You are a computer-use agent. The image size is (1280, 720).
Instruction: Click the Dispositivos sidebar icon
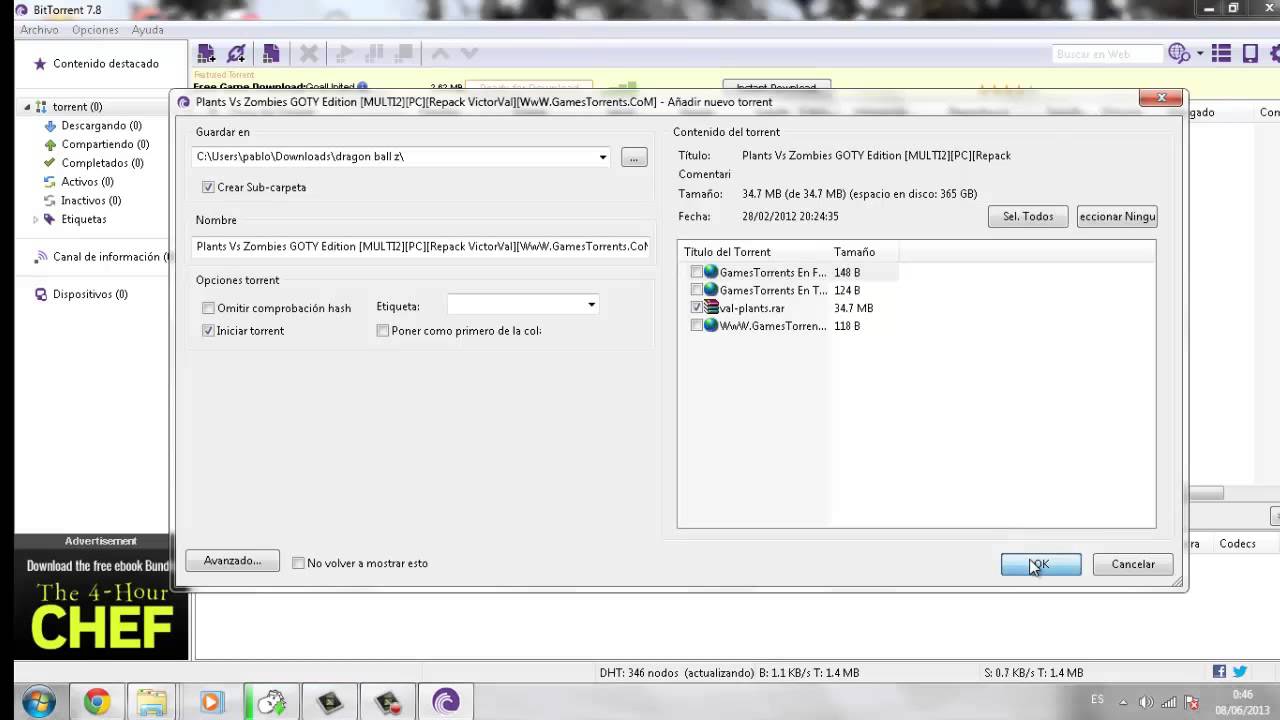pyautogui.click(x=41, y=294)
